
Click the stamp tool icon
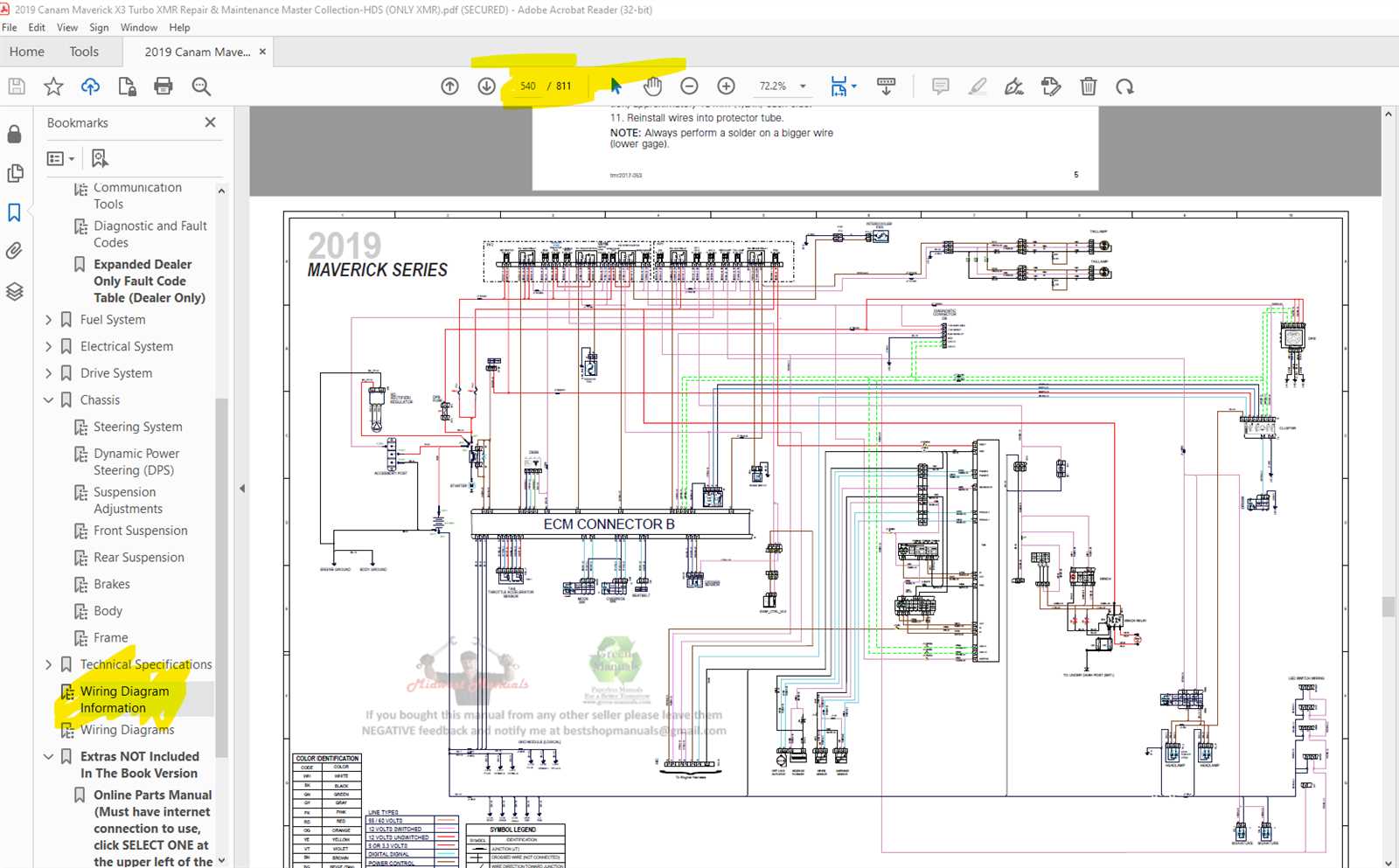pos(1051,86)
